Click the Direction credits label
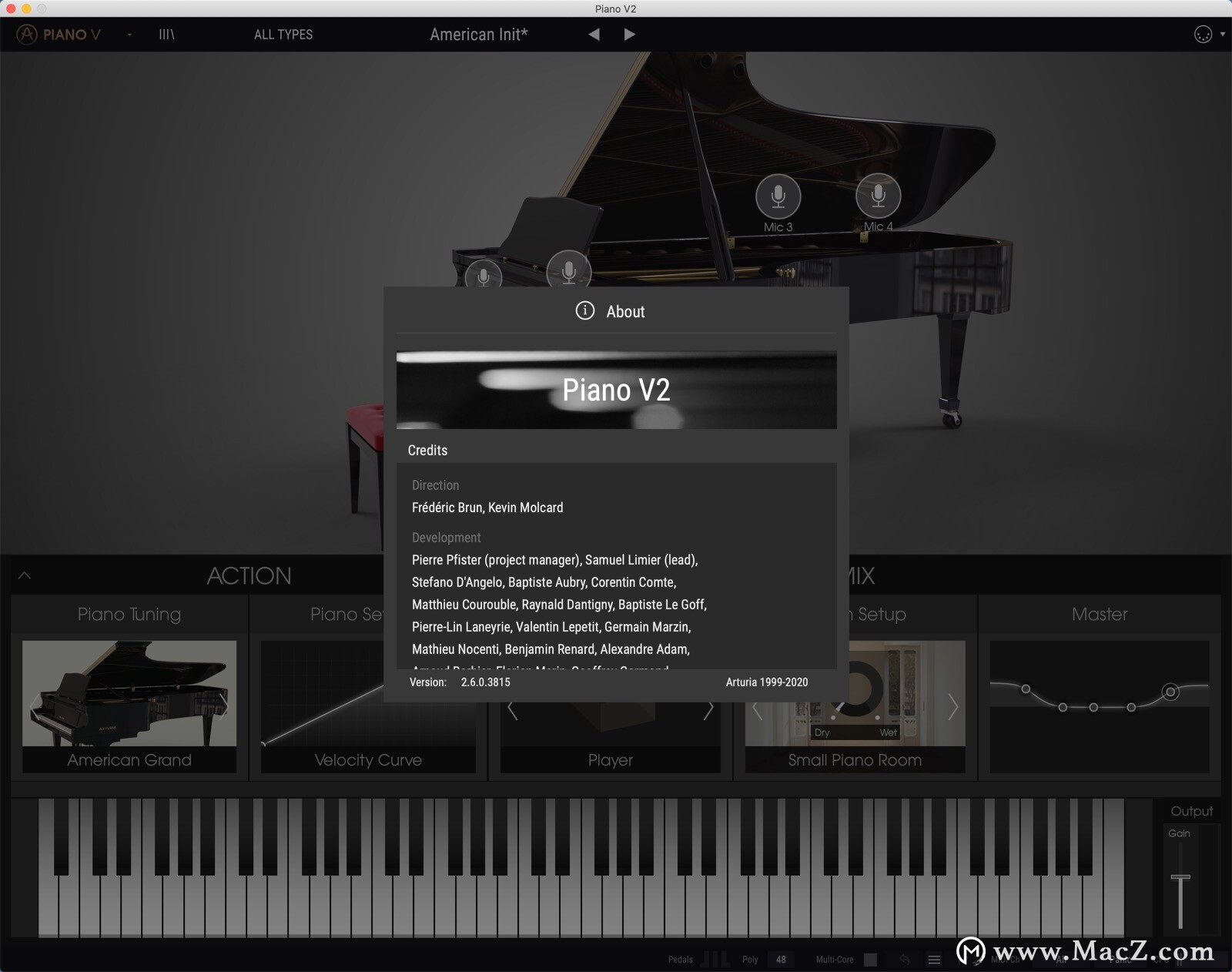The height and width of the screenshot is (972, 1232). [435, 485]
